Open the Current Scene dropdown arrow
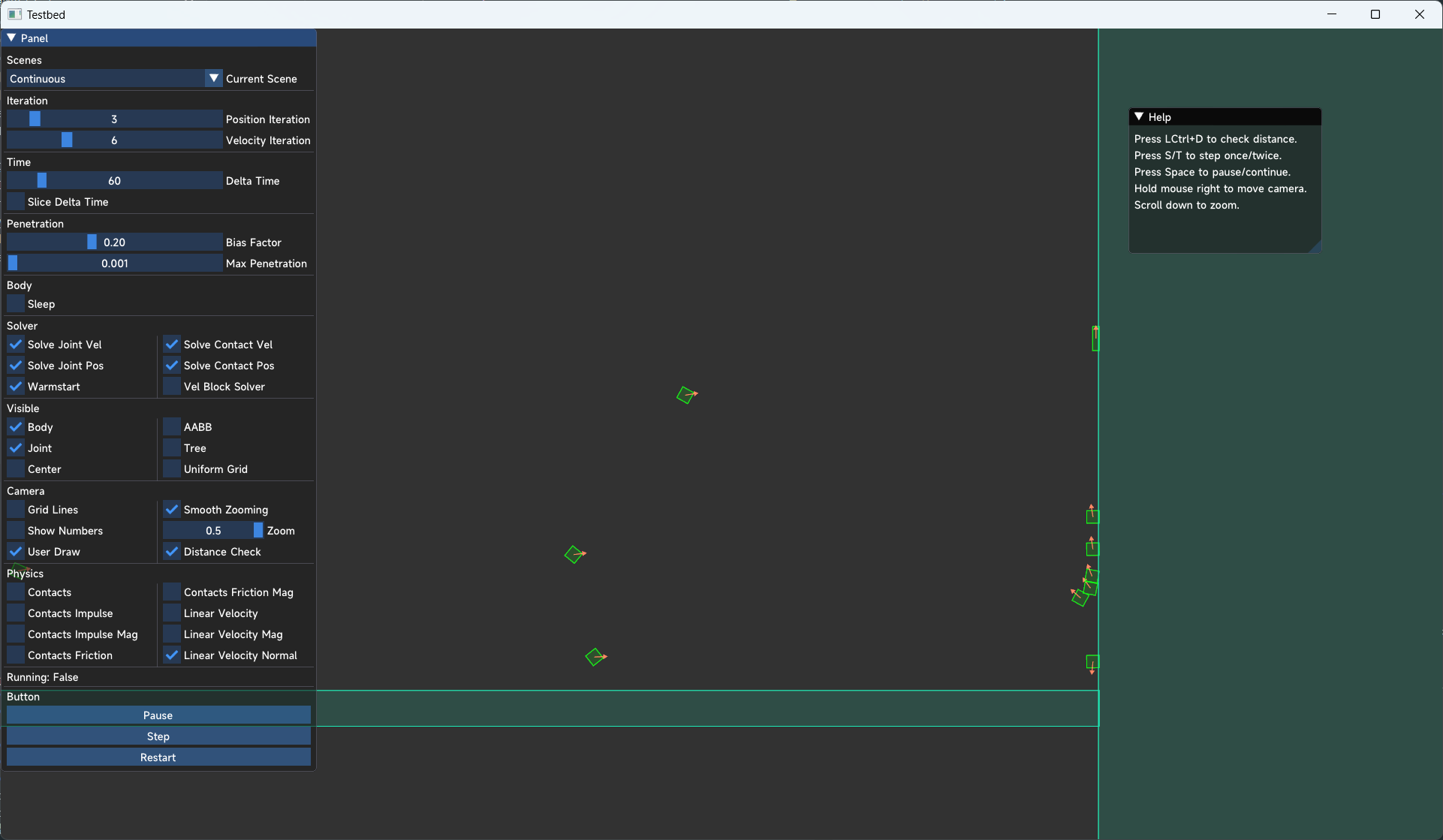 [214, 79]
